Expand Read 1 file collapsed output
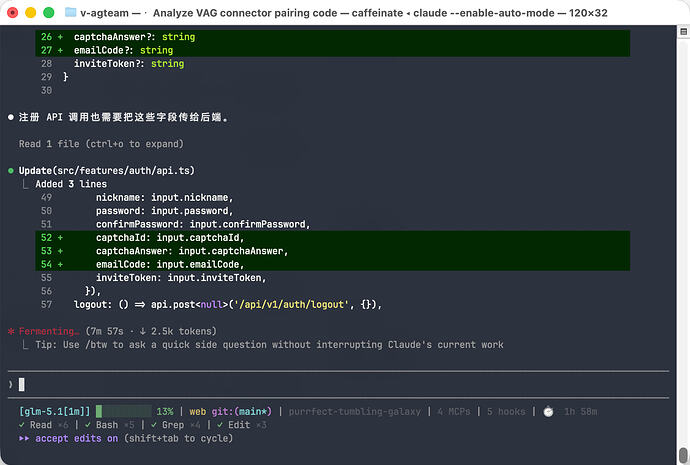690x465 pixels. pos(101,144)
